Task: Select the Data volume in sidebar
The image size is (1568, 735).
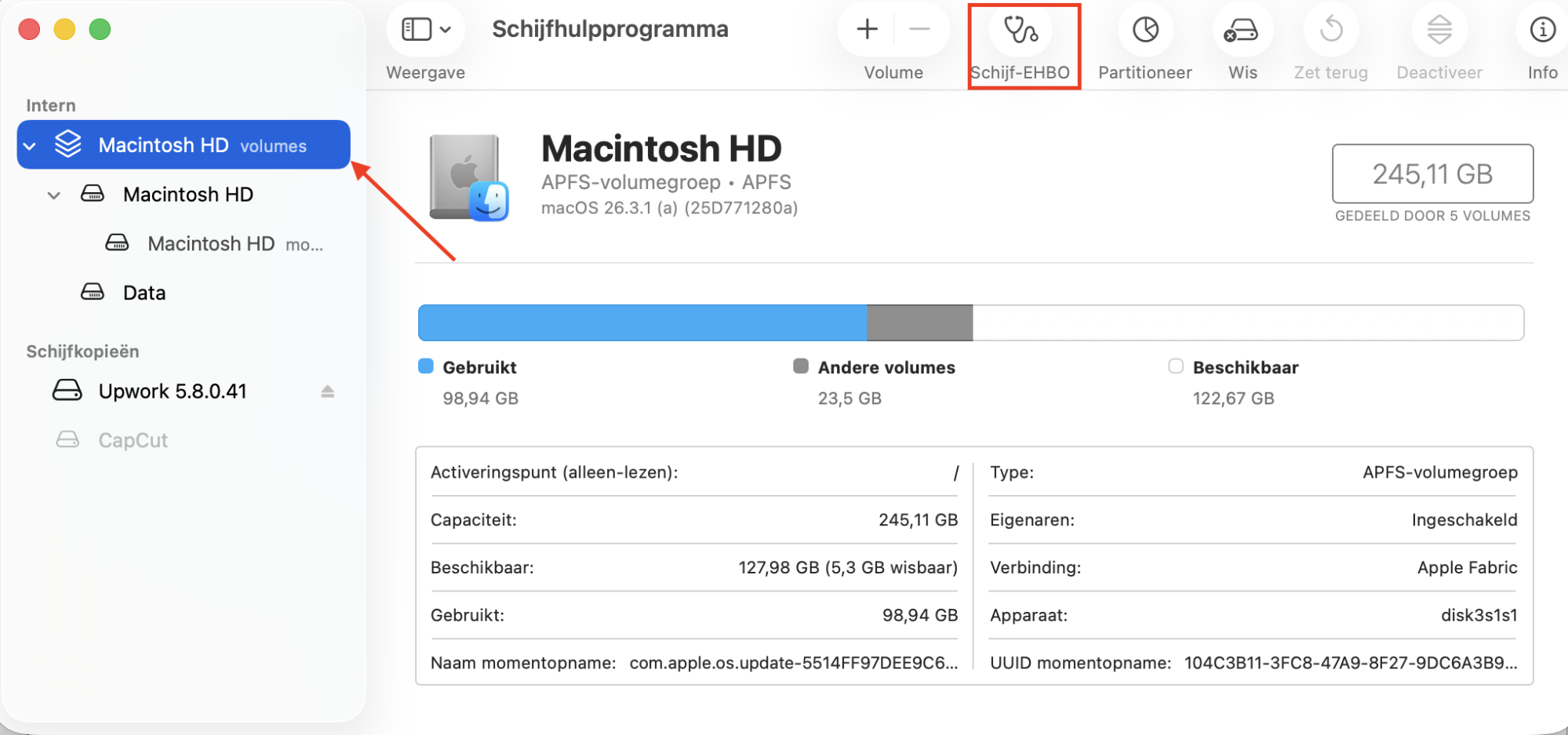Action: [x=184, y=293]
